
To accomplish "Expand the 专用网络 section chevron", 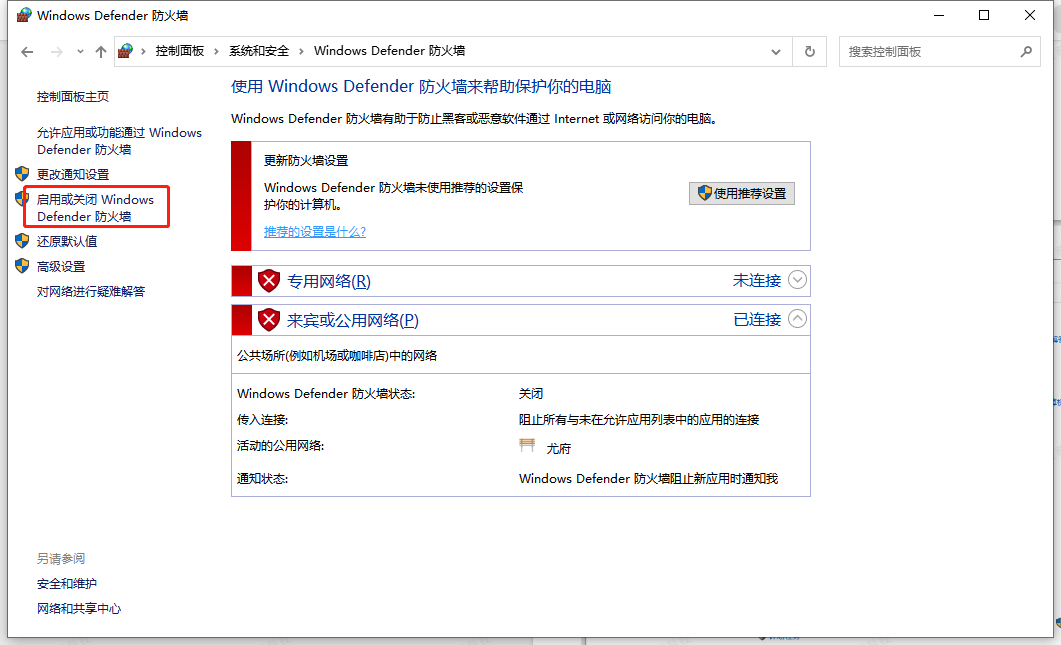I will click(798, 280).
